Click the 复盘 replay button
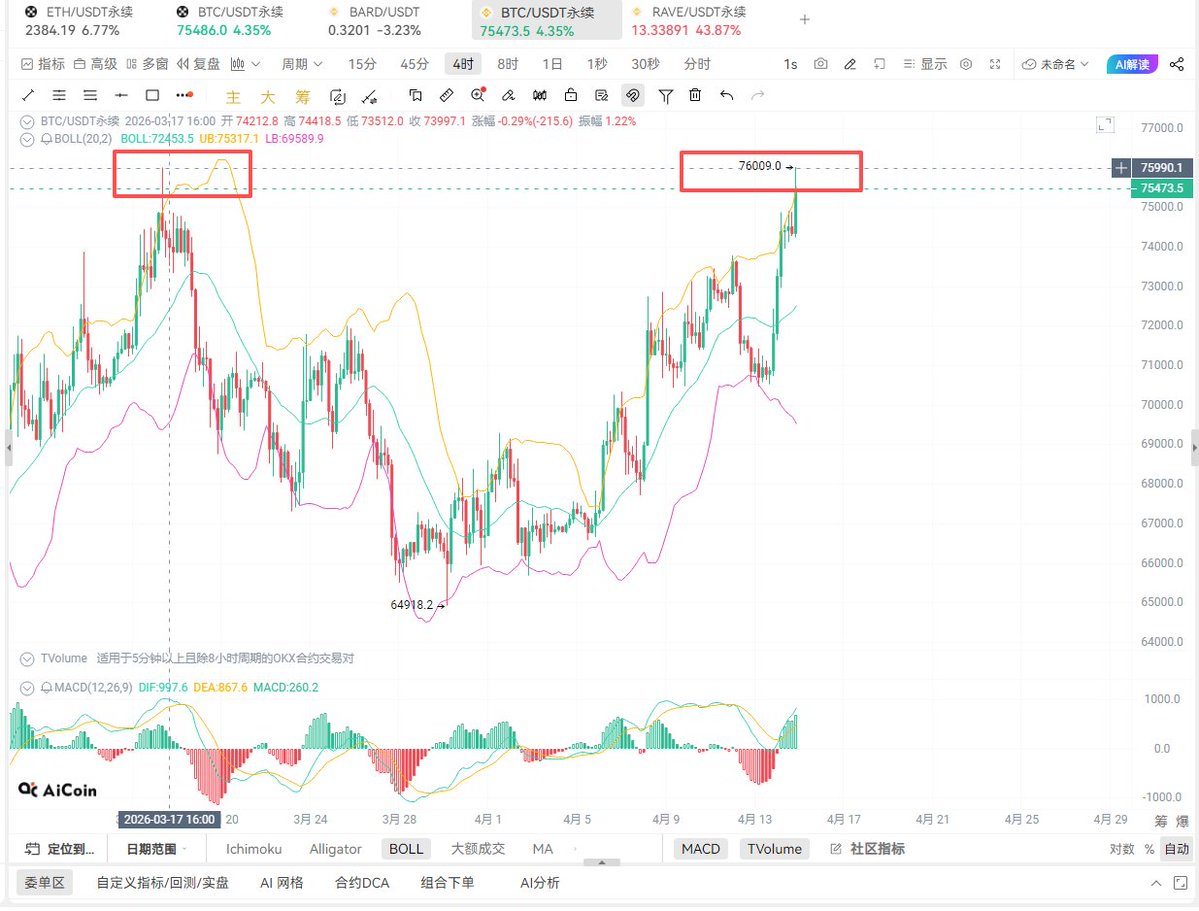 198,64
